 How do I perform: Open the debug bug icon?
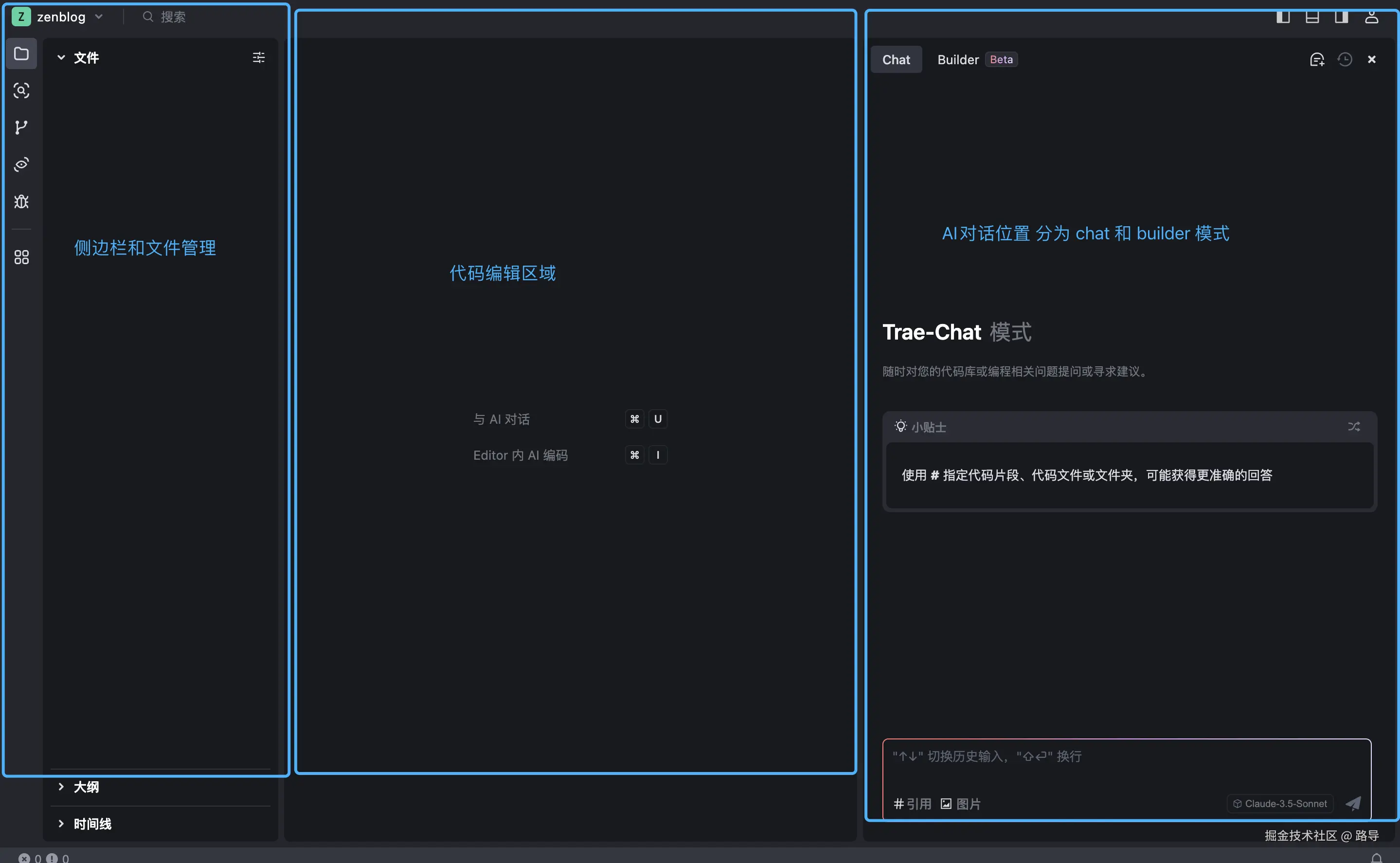21,201
